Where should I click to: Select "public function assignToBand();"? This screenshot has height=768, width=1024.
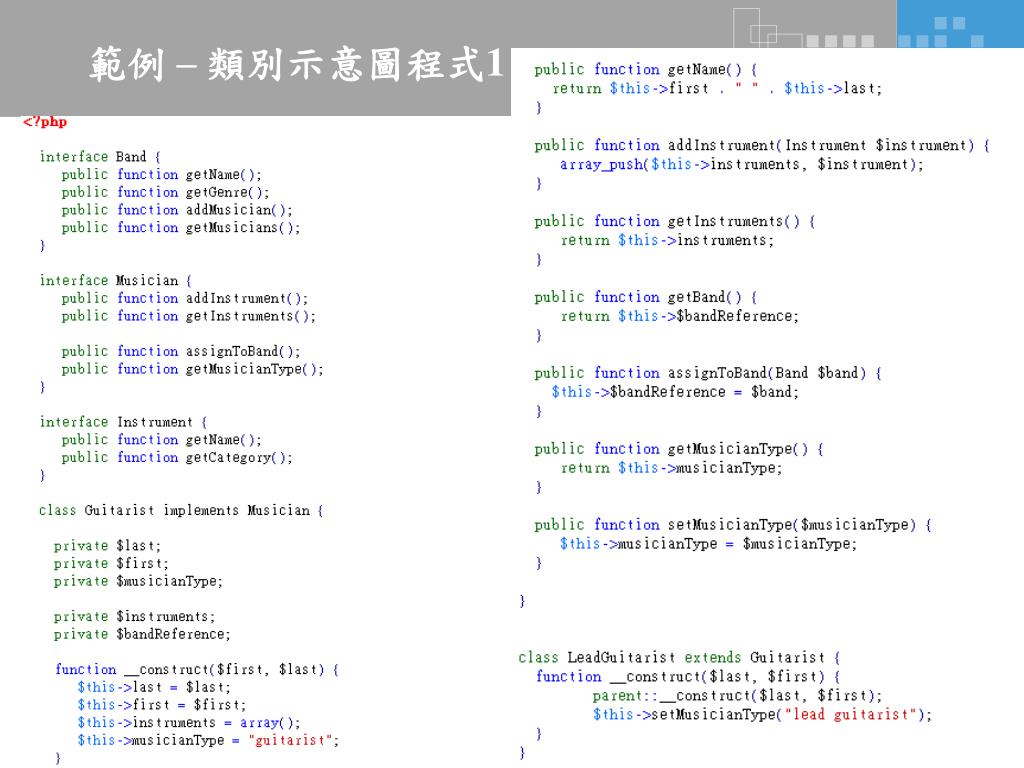click(181, 351)
